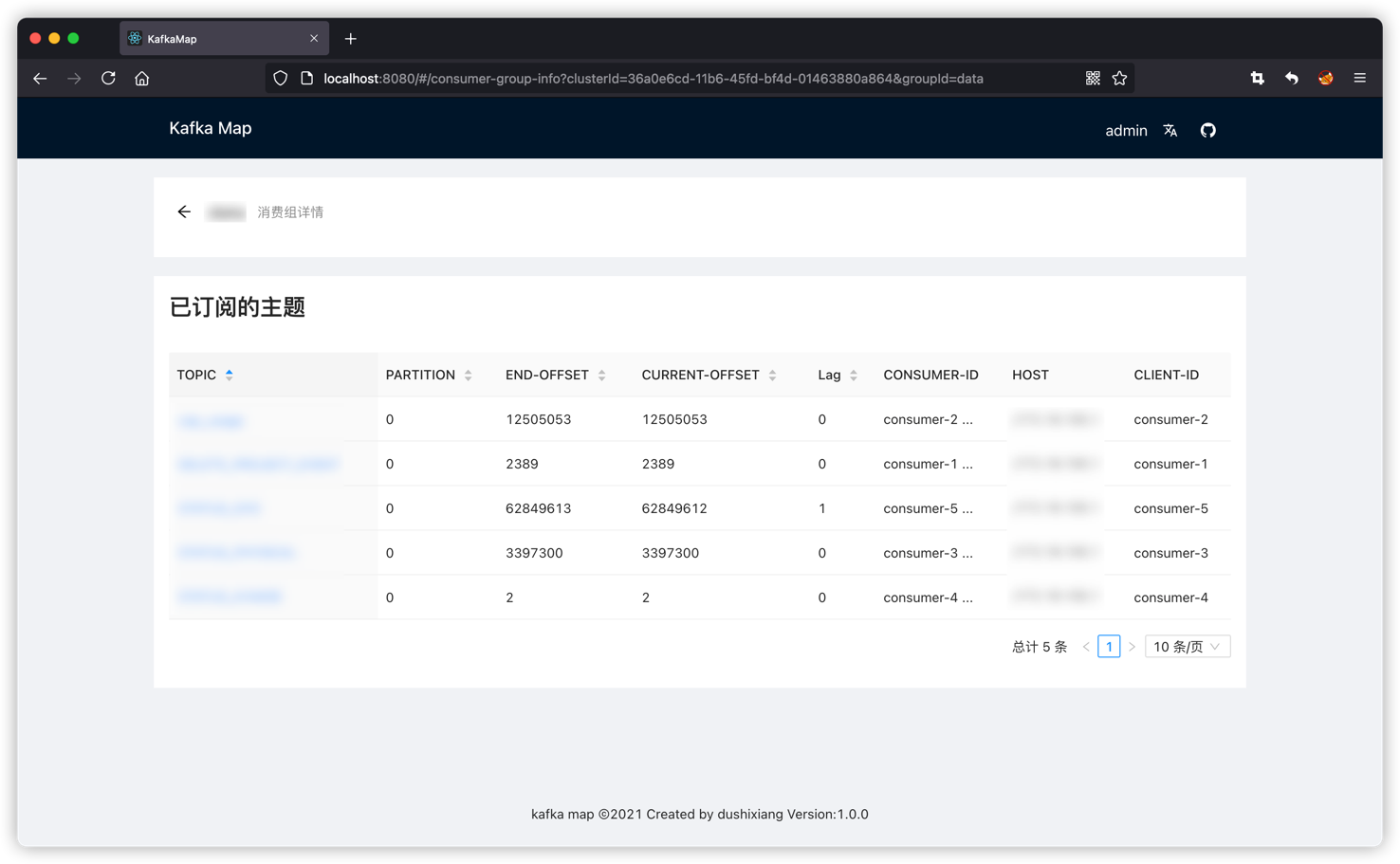
Task: Toggle sorting on the PARTITION column
Action: (x=468, y=375)
